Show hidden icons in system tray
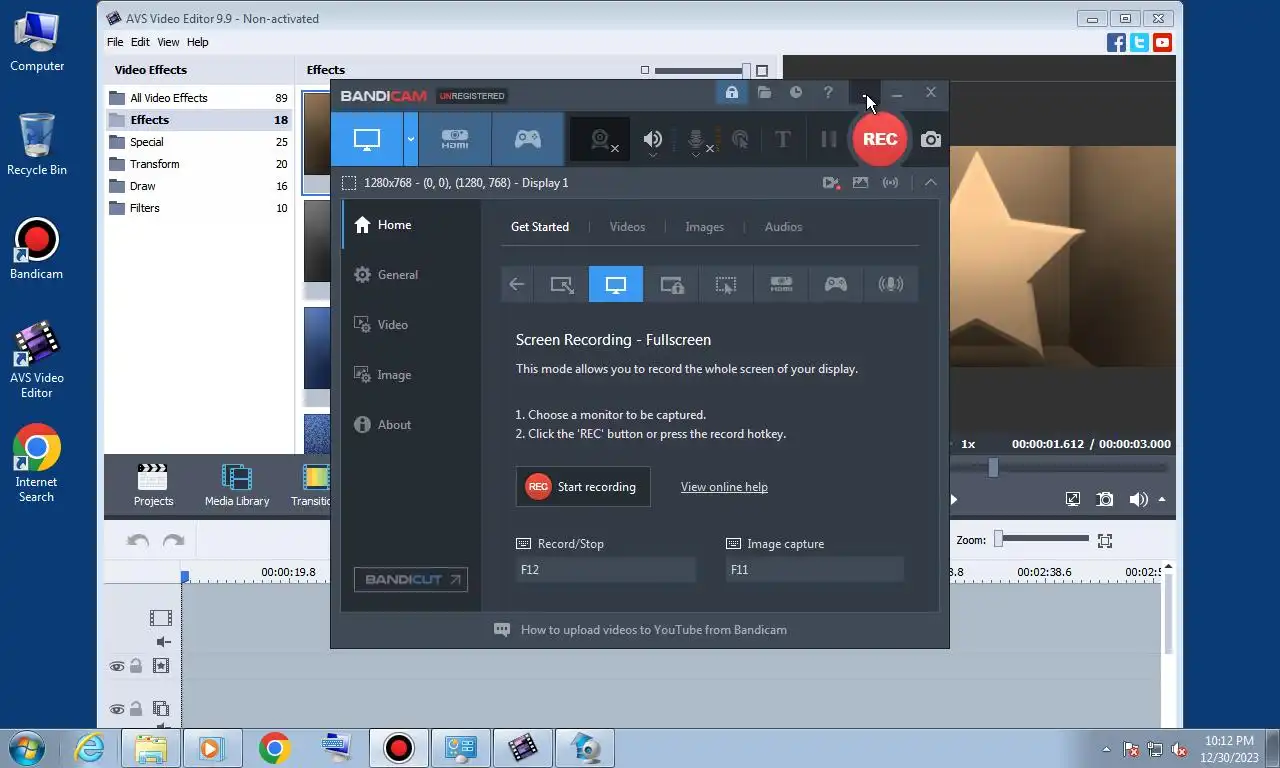The width and height of the screenshot is (1280, 768). pos(1106,749)
